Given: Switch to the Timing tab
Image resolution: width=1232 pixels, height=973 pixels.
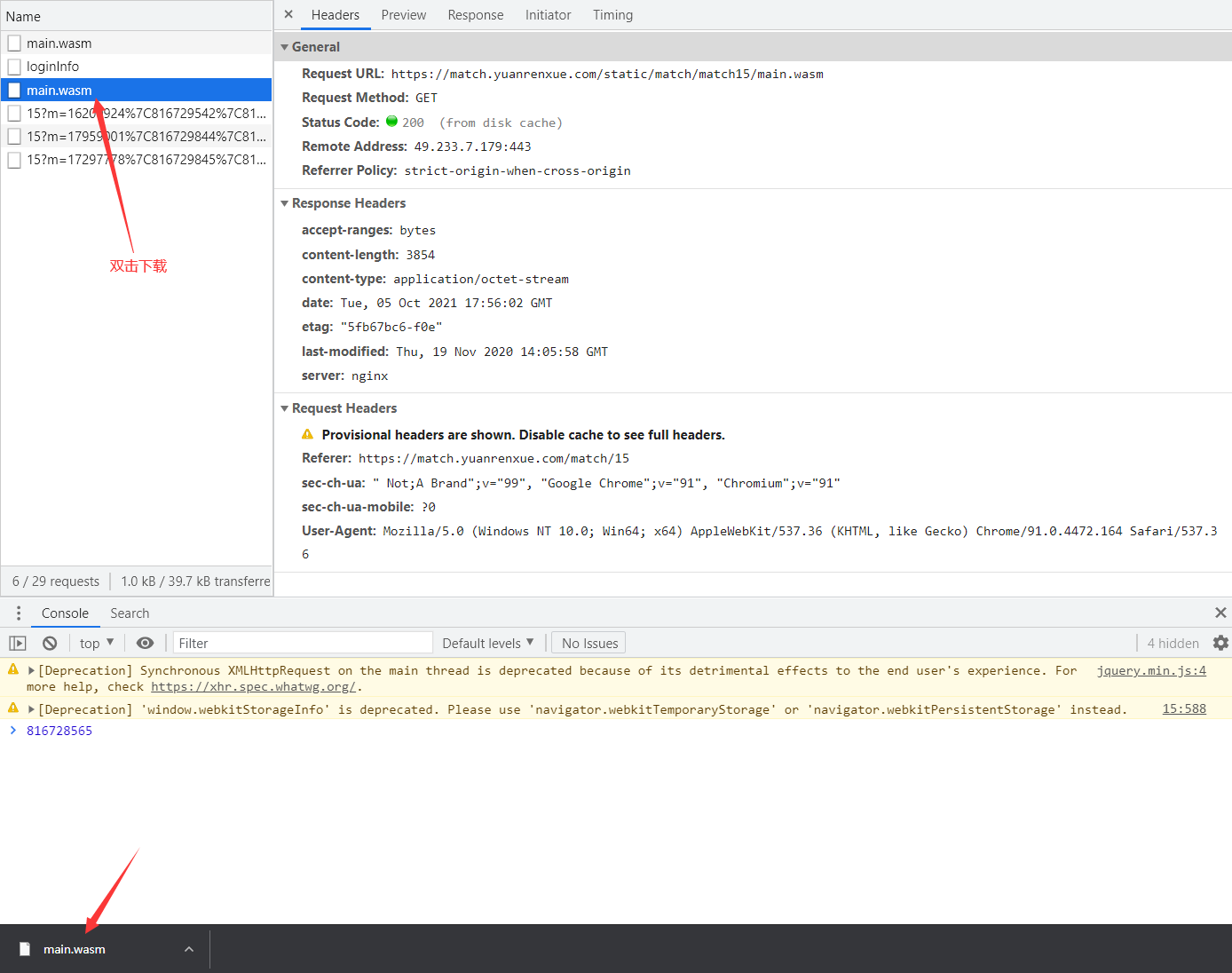Looking at the screenshot, I should [612, 15].
